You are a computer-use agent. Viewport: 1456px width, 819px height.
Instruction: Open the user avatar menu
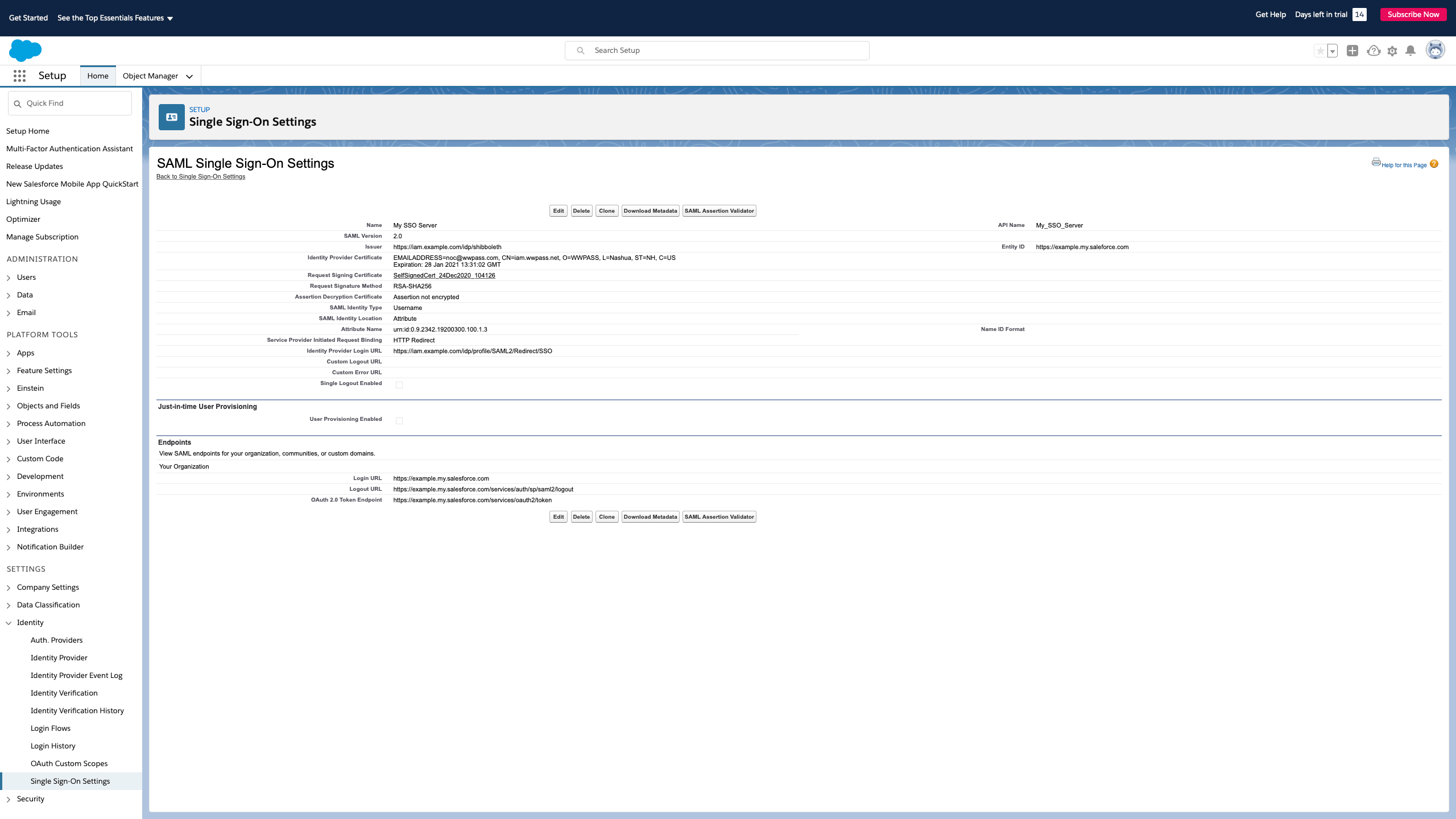1436,49
